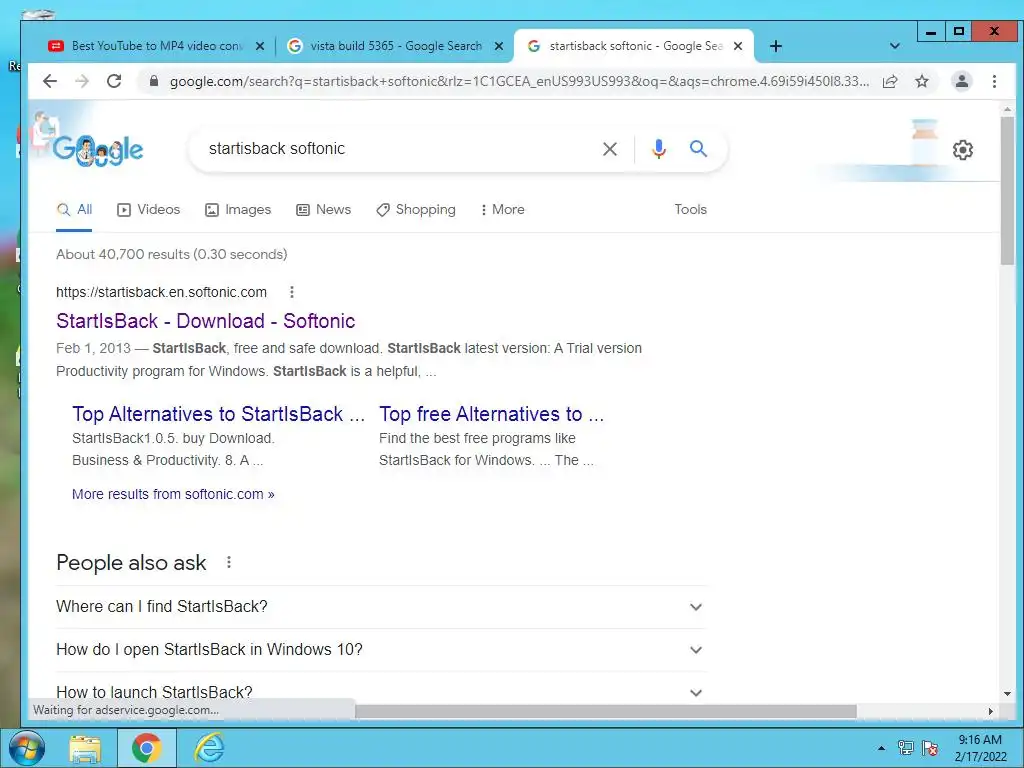Click the network tray icon
The image size is (1024, 768).
click(x=905, y=748)
